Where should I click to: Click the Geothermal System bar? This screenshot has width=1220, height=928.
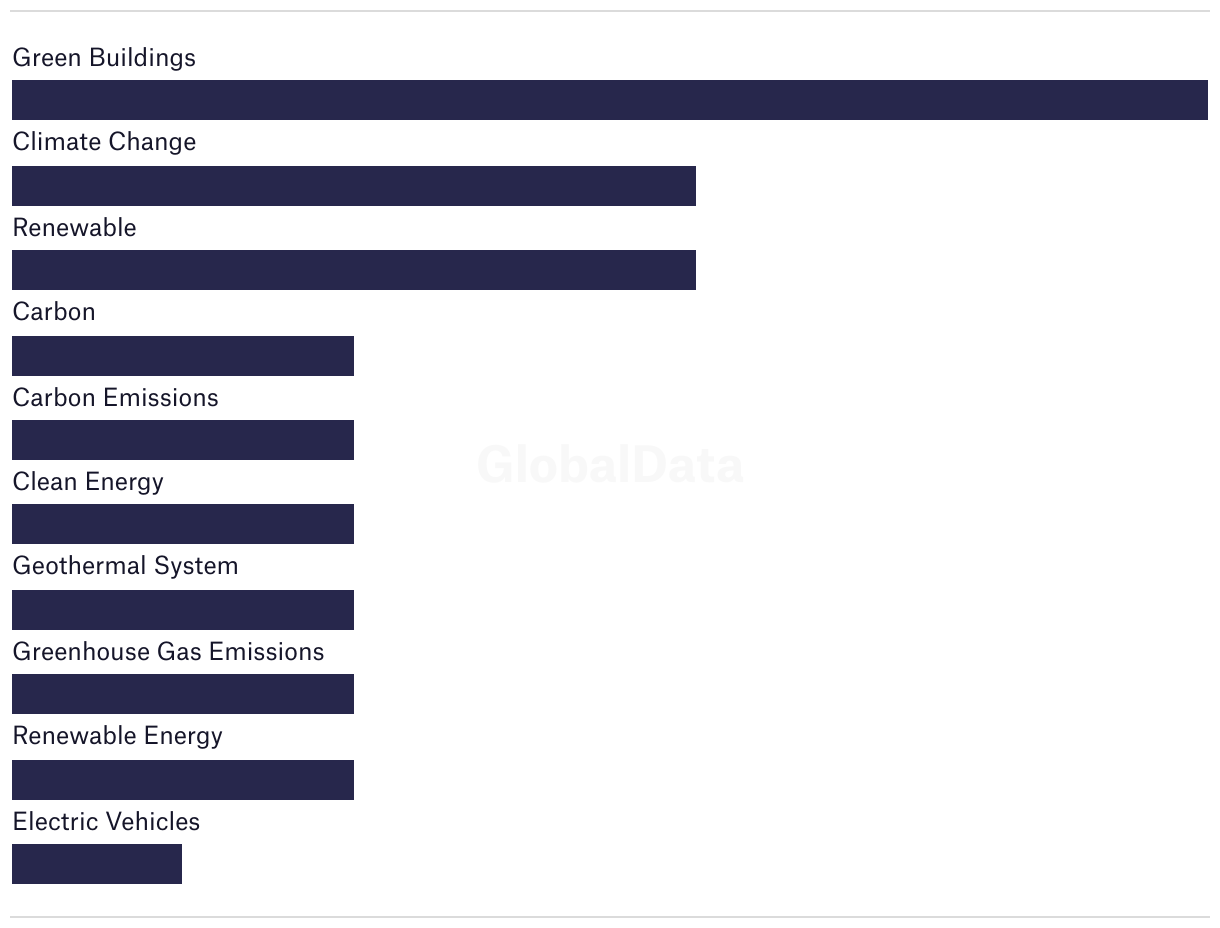coord(183,610)
